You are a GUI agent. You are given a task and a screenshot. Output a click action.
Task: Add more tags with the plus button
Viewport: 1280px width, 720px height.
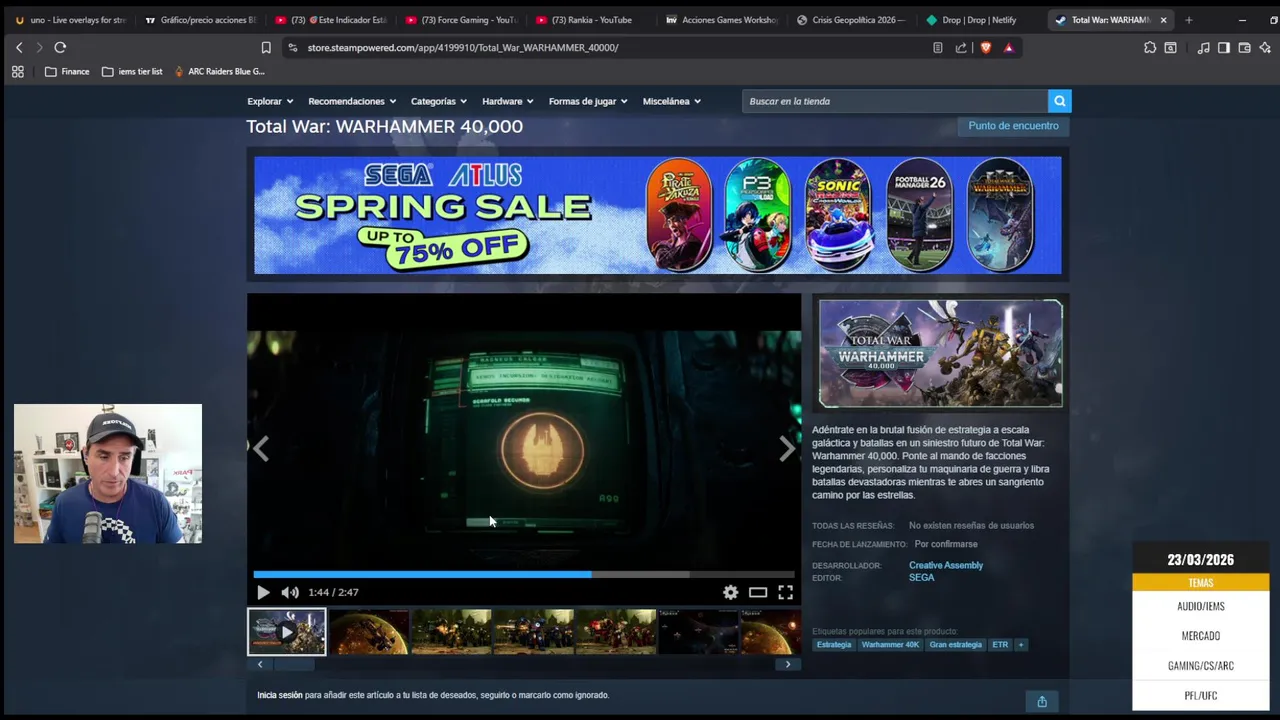coord(1021,645)
